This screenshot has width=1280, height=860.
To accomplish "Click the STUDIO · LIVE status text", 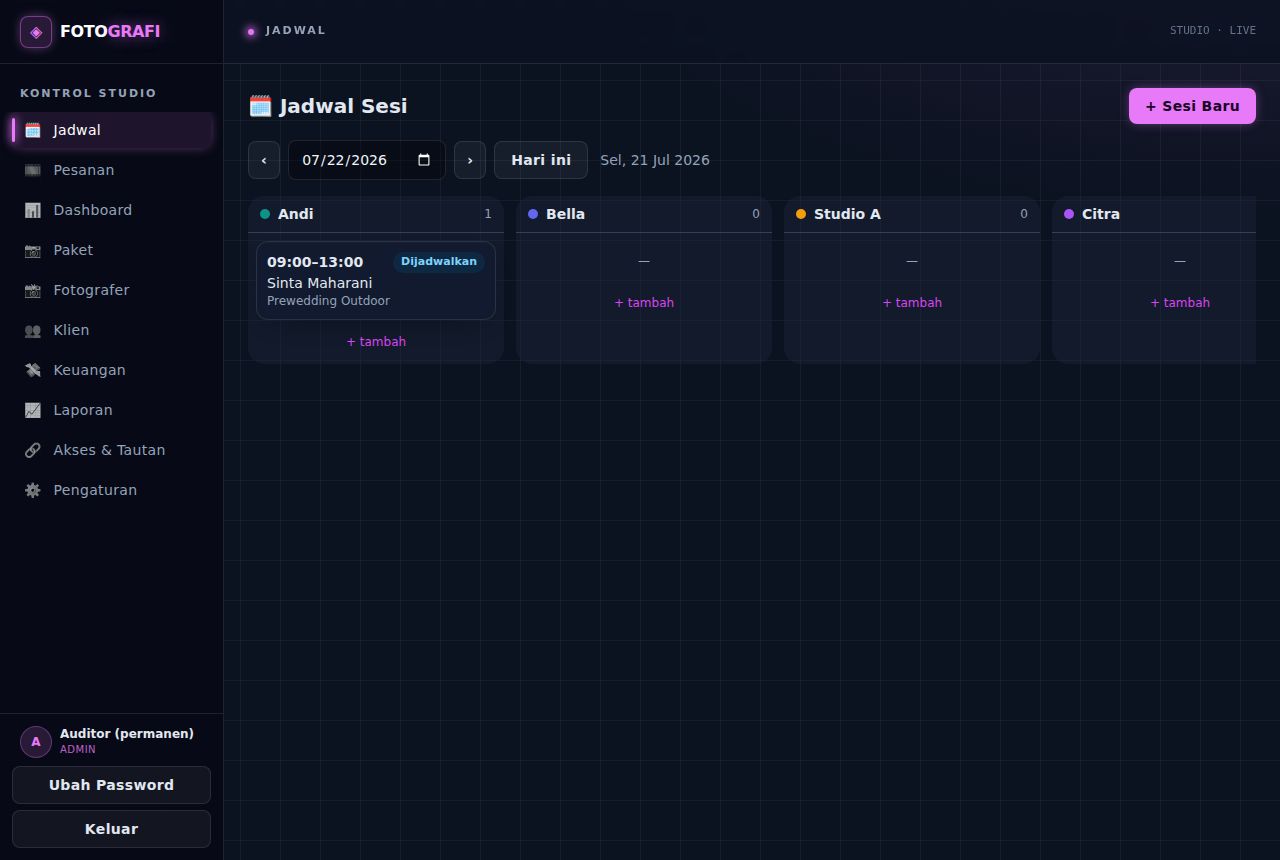I will point(1213,30).
